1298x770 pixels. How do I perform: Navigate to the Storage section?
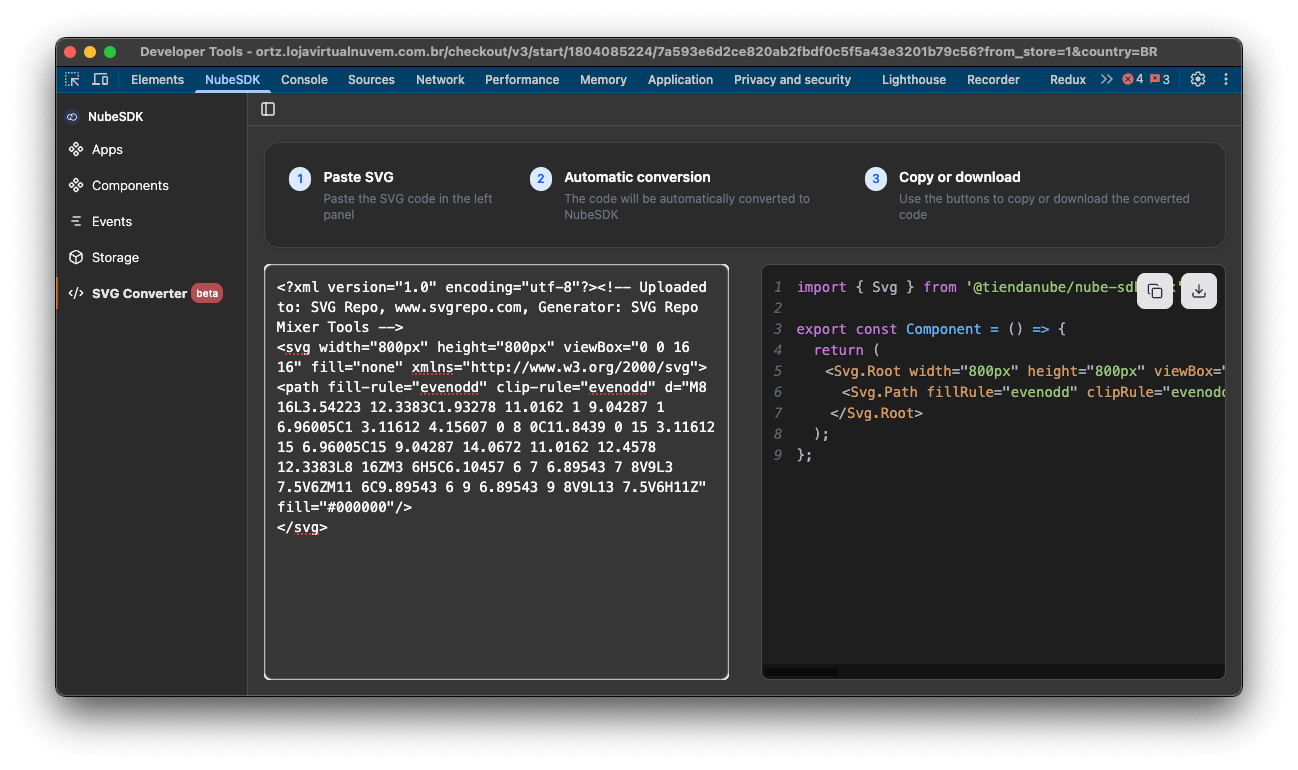coord(113,257)
